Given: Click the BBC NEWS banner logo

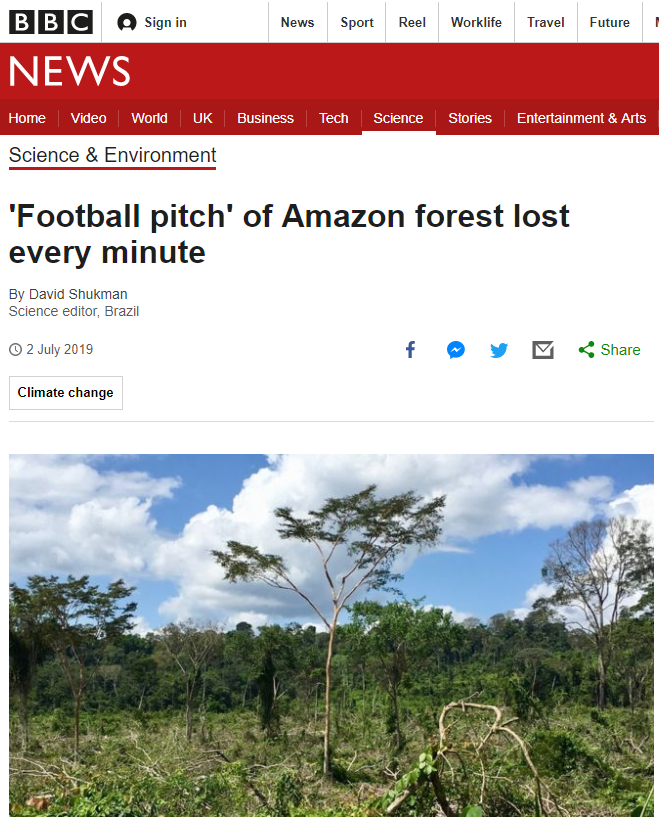Looking at the screenshot, I should click(70, 72).
